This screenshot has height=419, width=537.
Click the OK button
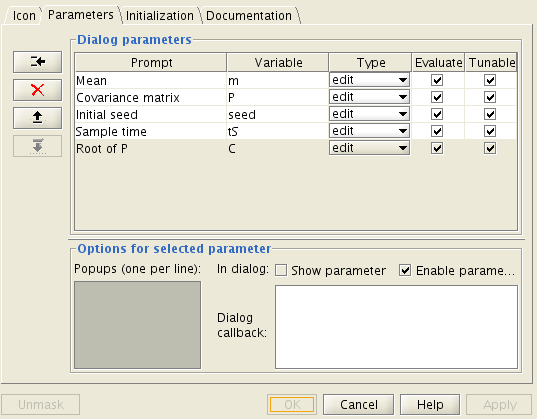click(x=292, y=405)
